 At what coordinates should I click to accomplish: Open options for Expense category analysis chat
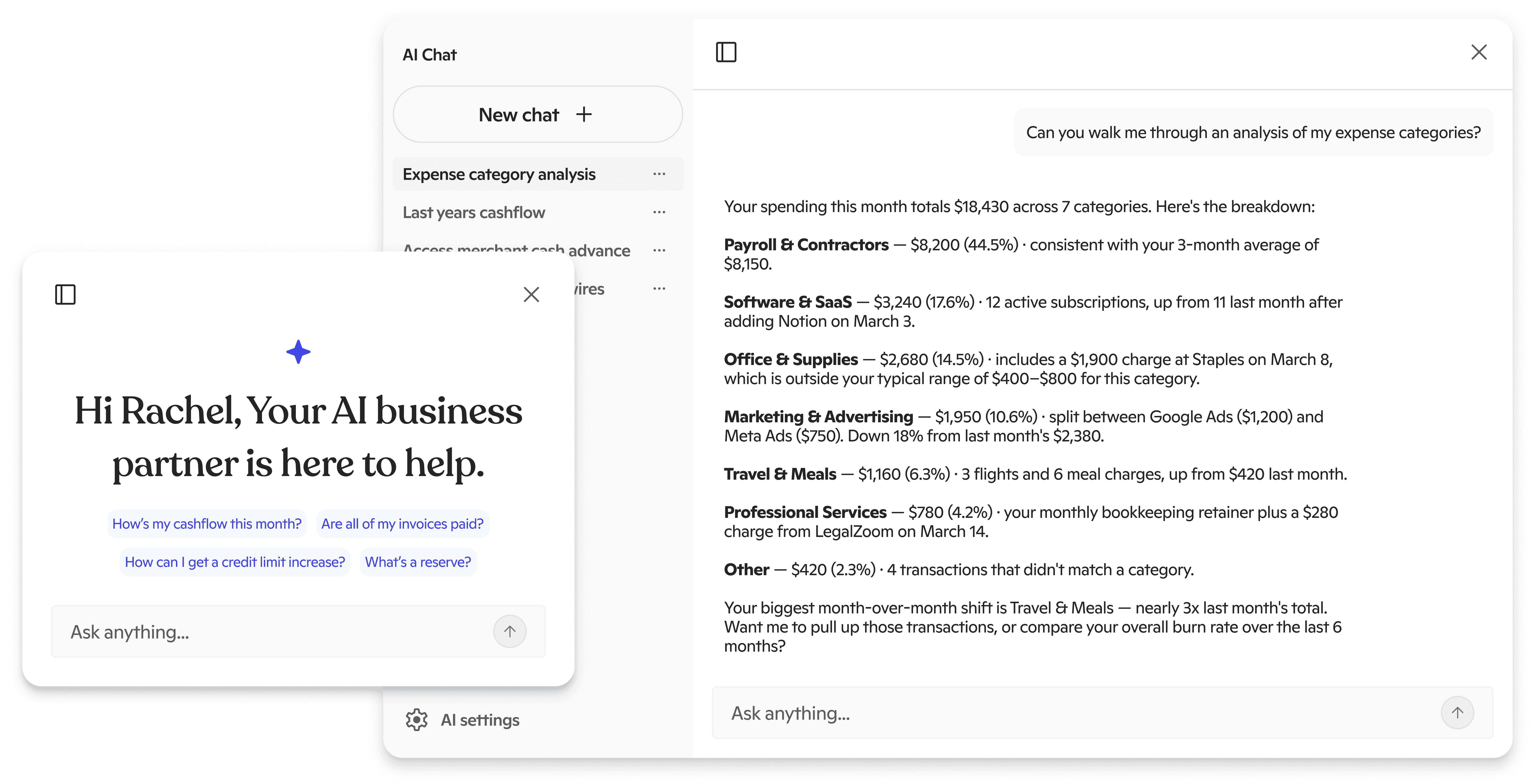[x=659, y=174]
